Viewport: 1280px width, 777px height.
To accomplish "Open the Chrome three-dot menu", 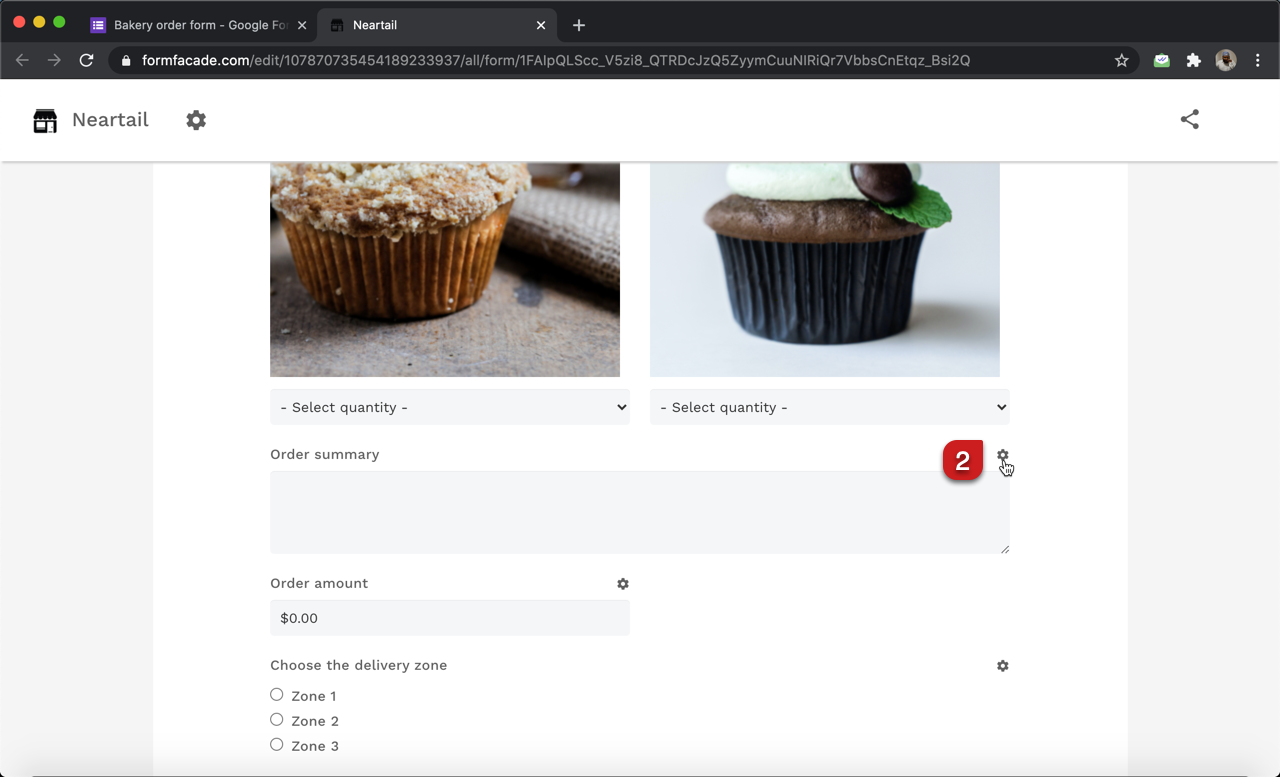I will point(1257,60).
